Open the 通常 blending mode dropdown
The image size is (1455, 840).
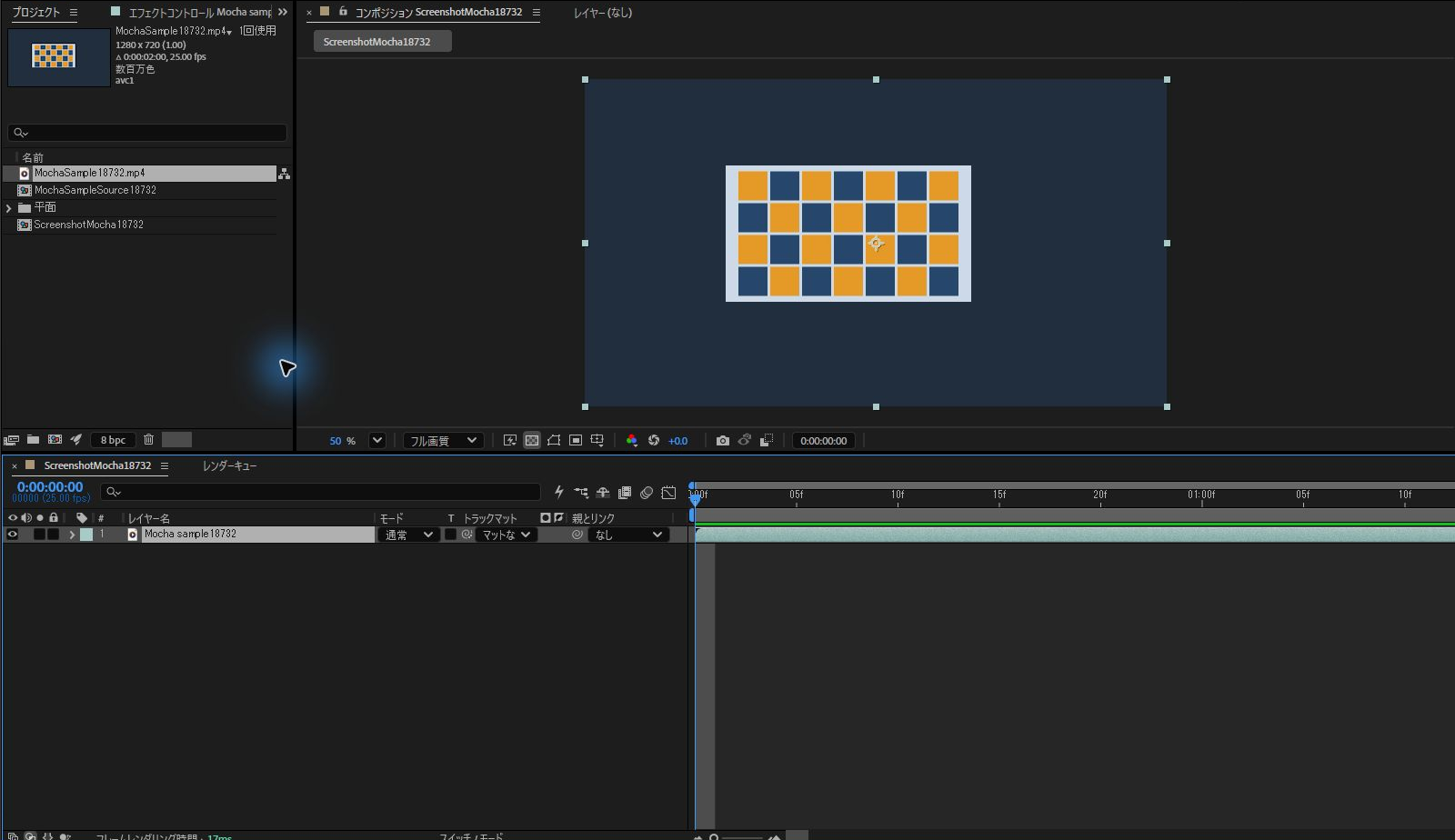(407, 535)
